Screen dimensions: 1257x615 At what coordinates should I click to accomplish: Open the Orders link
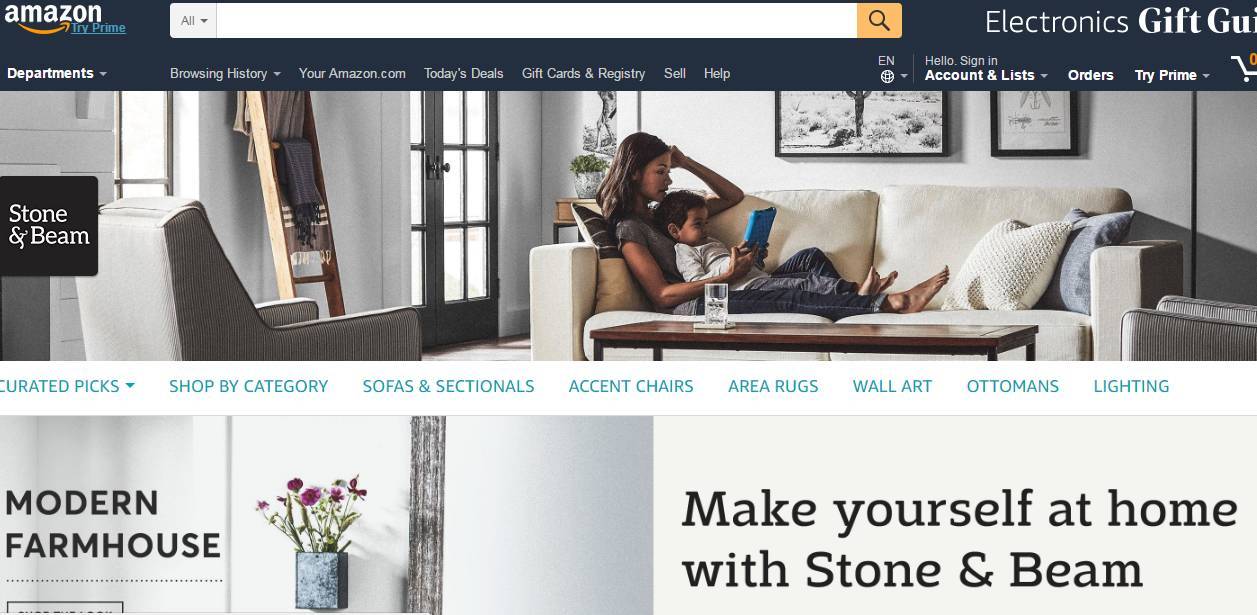(1090, 75)
